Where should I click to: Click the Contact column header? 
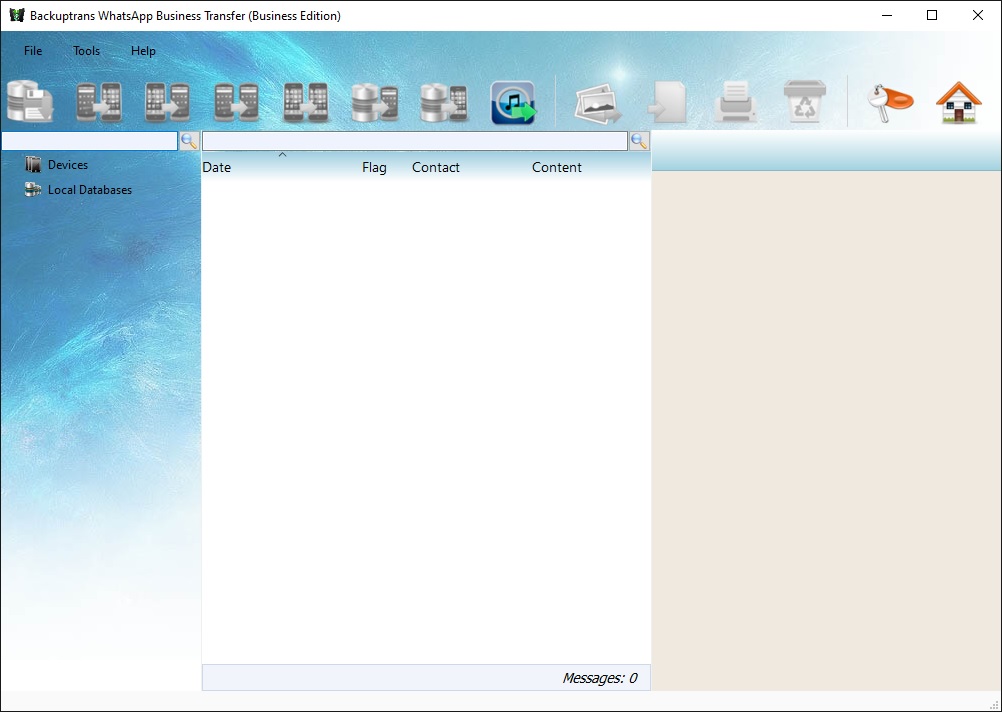pos(436,167)
